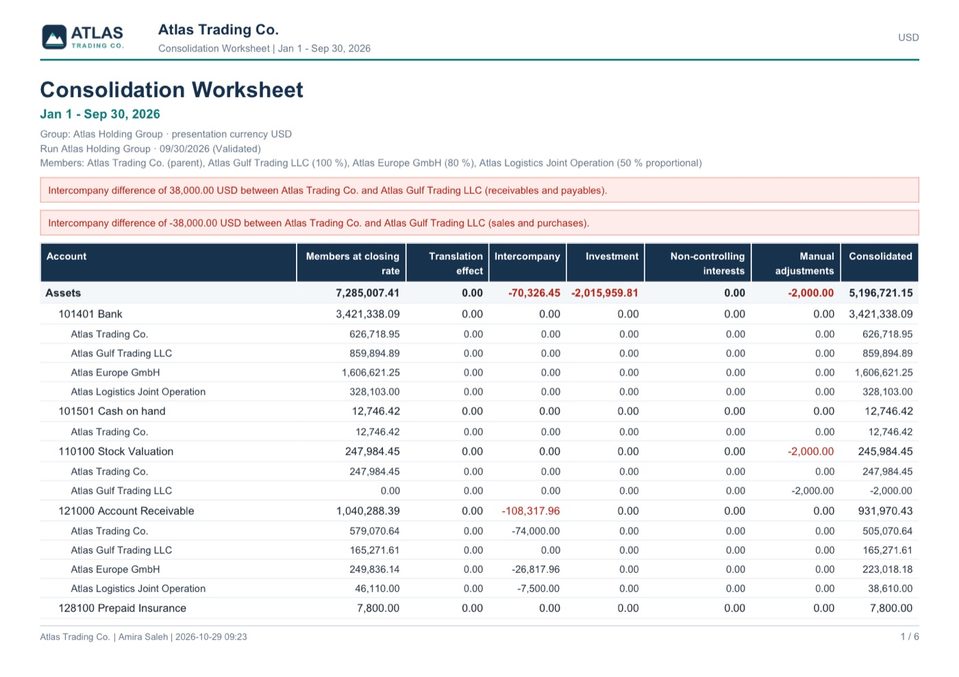
Task: Select the '121000 Account Receivable' row label
Action: pyautogui.click(x=126, y=511)
